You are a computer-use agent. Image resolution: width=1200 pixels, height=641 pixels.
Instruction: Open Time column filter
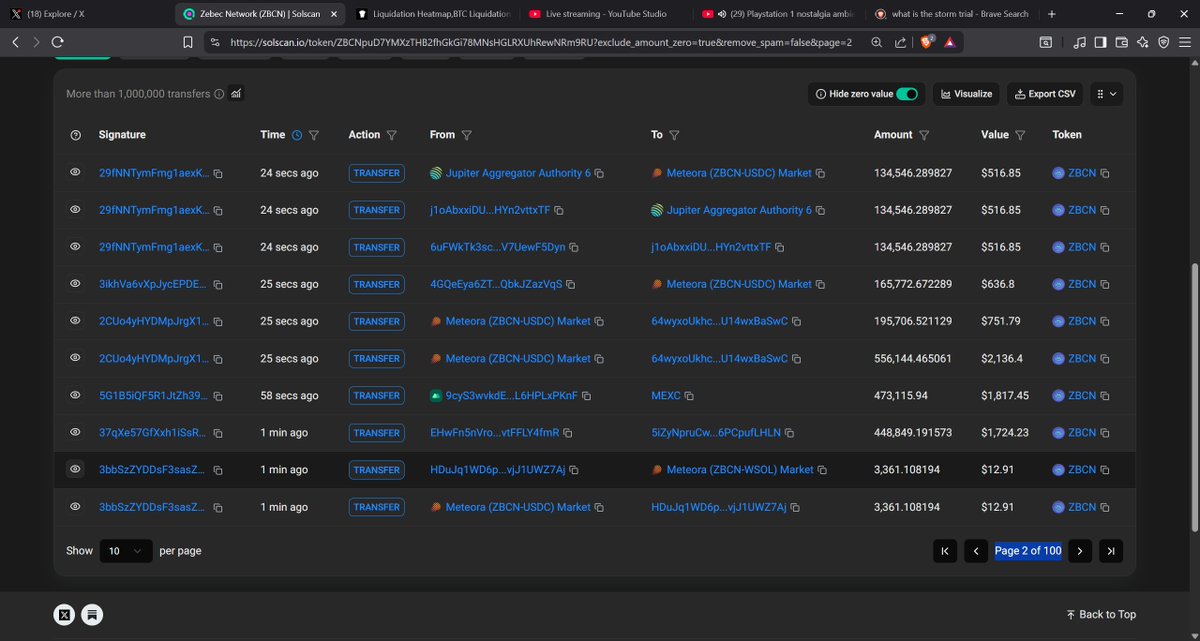coord(314,135)
